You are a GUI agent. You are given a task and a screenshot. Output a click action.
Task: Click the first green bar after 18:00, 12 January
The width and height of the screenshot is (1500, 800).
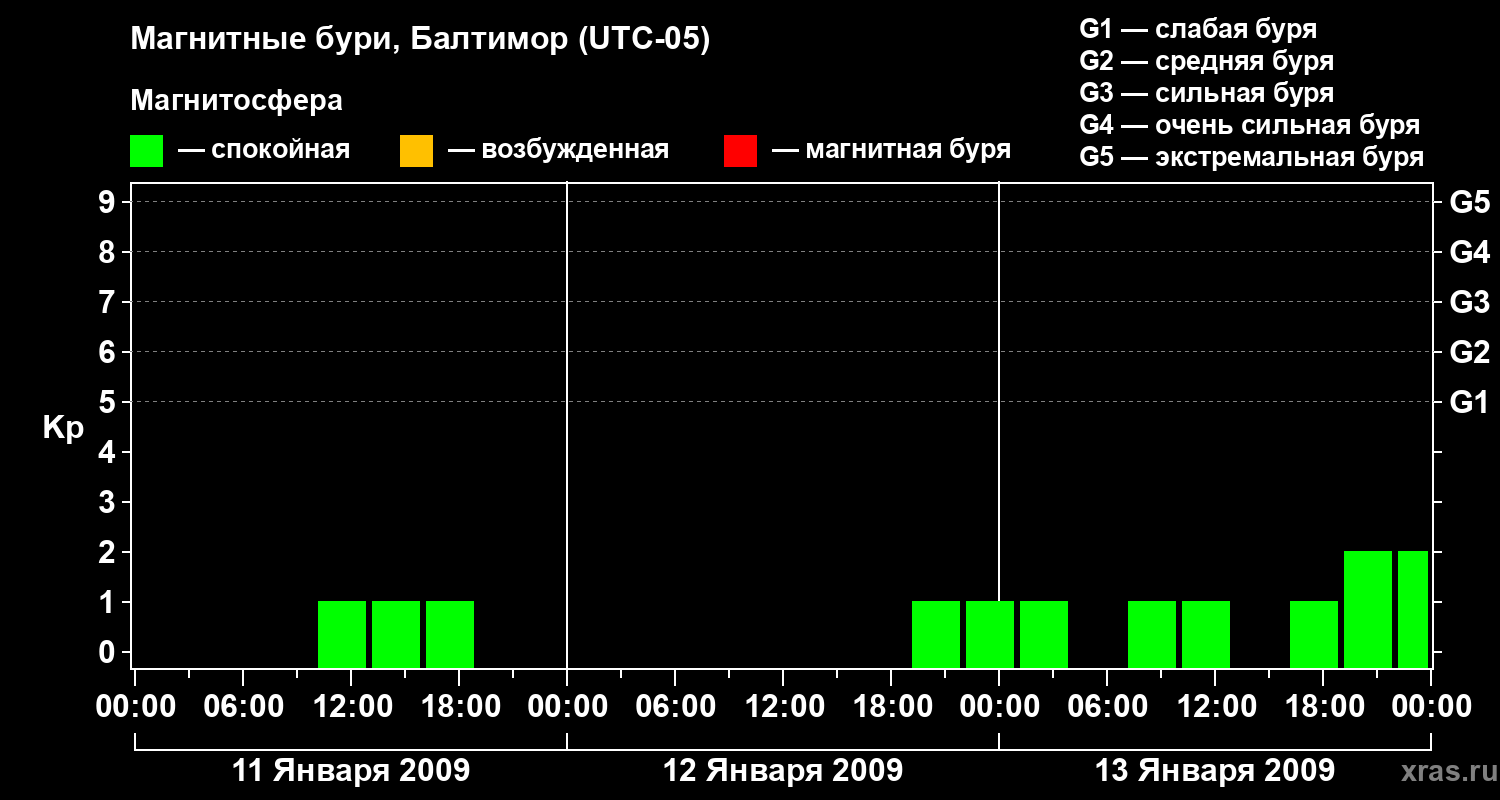[x=936, y=634]
